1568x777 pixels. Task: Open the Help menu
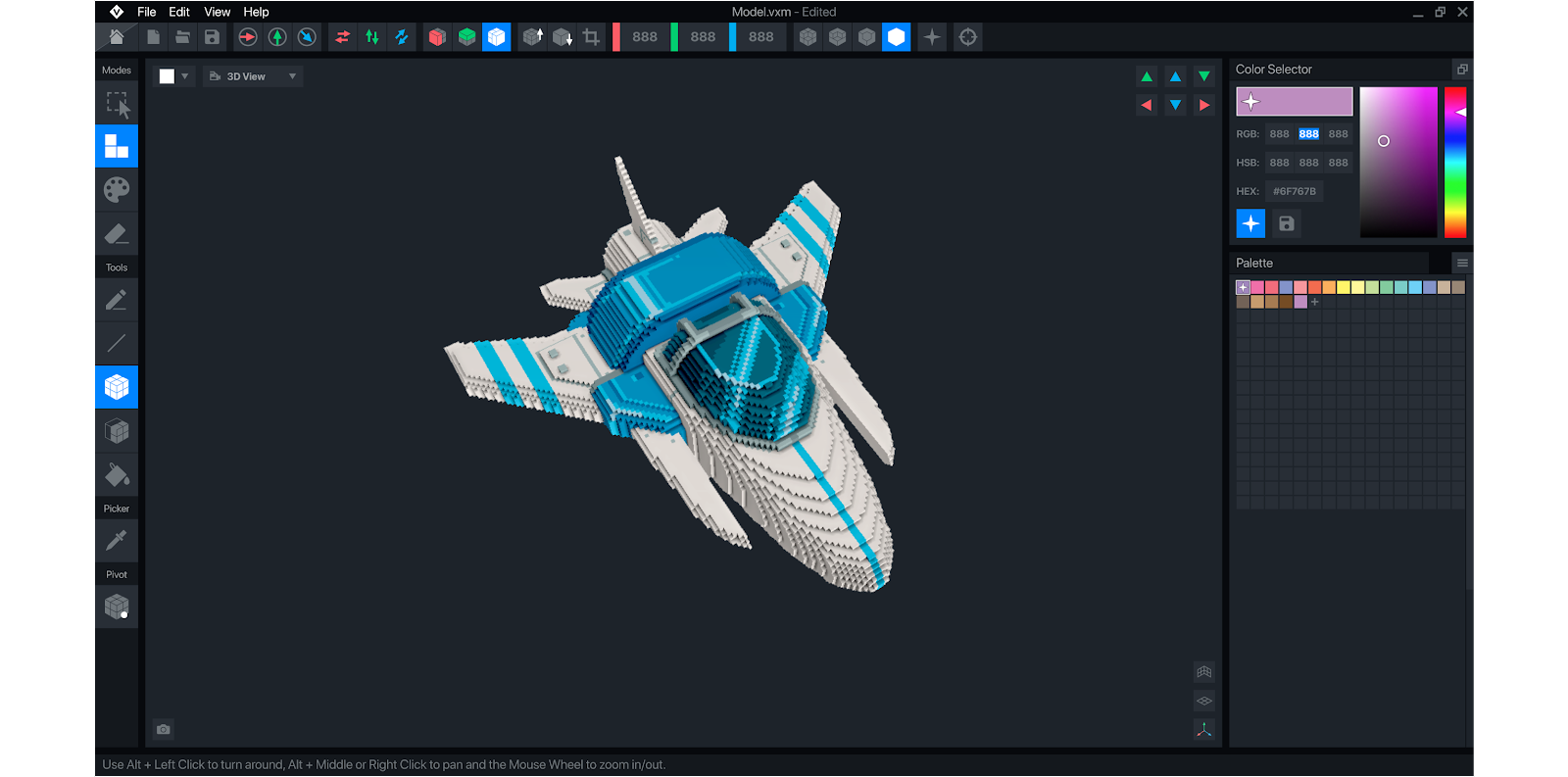(x=256, y=12)
